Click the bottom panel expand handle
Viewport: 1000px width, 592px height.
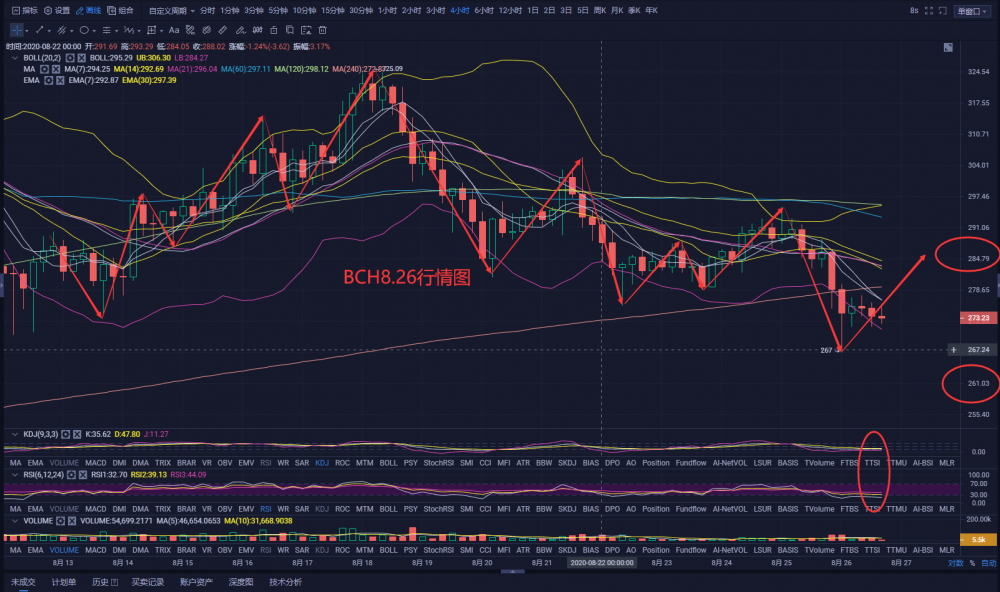coord(512,572)
